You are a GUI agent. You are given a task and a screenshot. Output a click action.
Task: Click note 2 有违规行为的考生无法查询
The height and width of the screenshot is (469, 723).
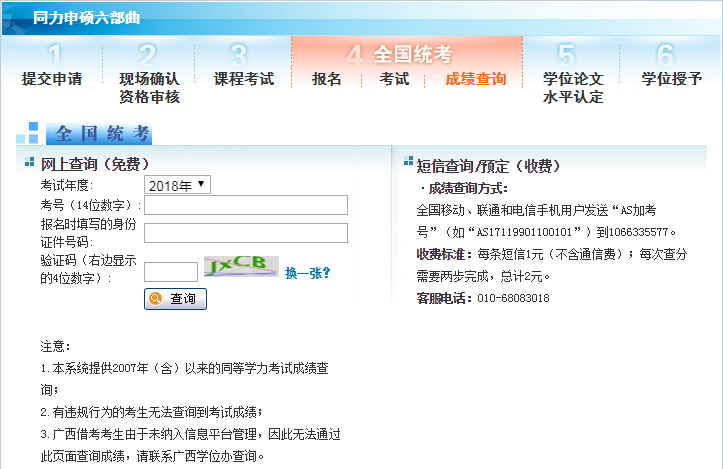point(151,412)
